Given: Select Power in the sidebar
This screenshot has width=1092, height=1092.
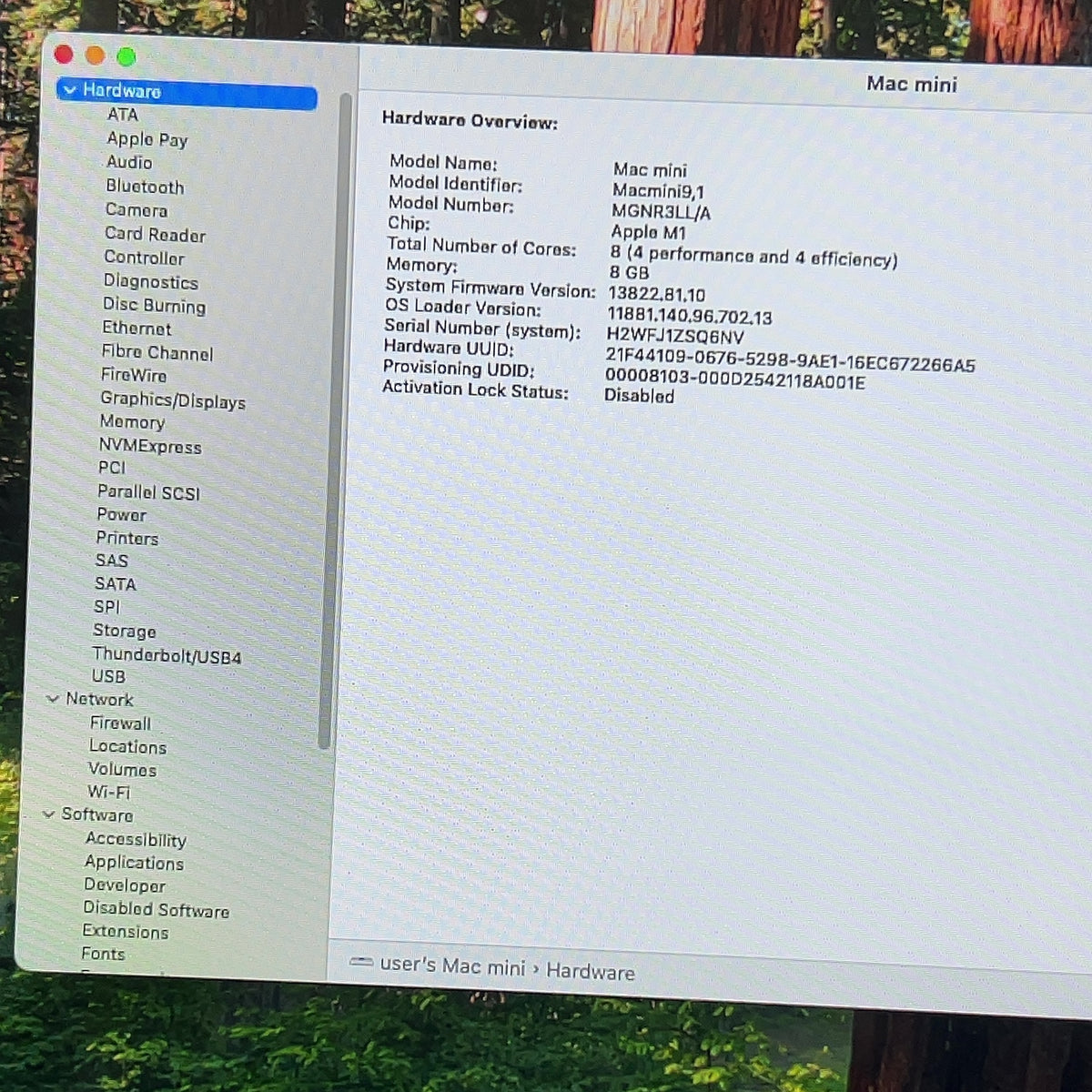Looking at the screenshot, I should pyautogui.click(x=121, y=515).
